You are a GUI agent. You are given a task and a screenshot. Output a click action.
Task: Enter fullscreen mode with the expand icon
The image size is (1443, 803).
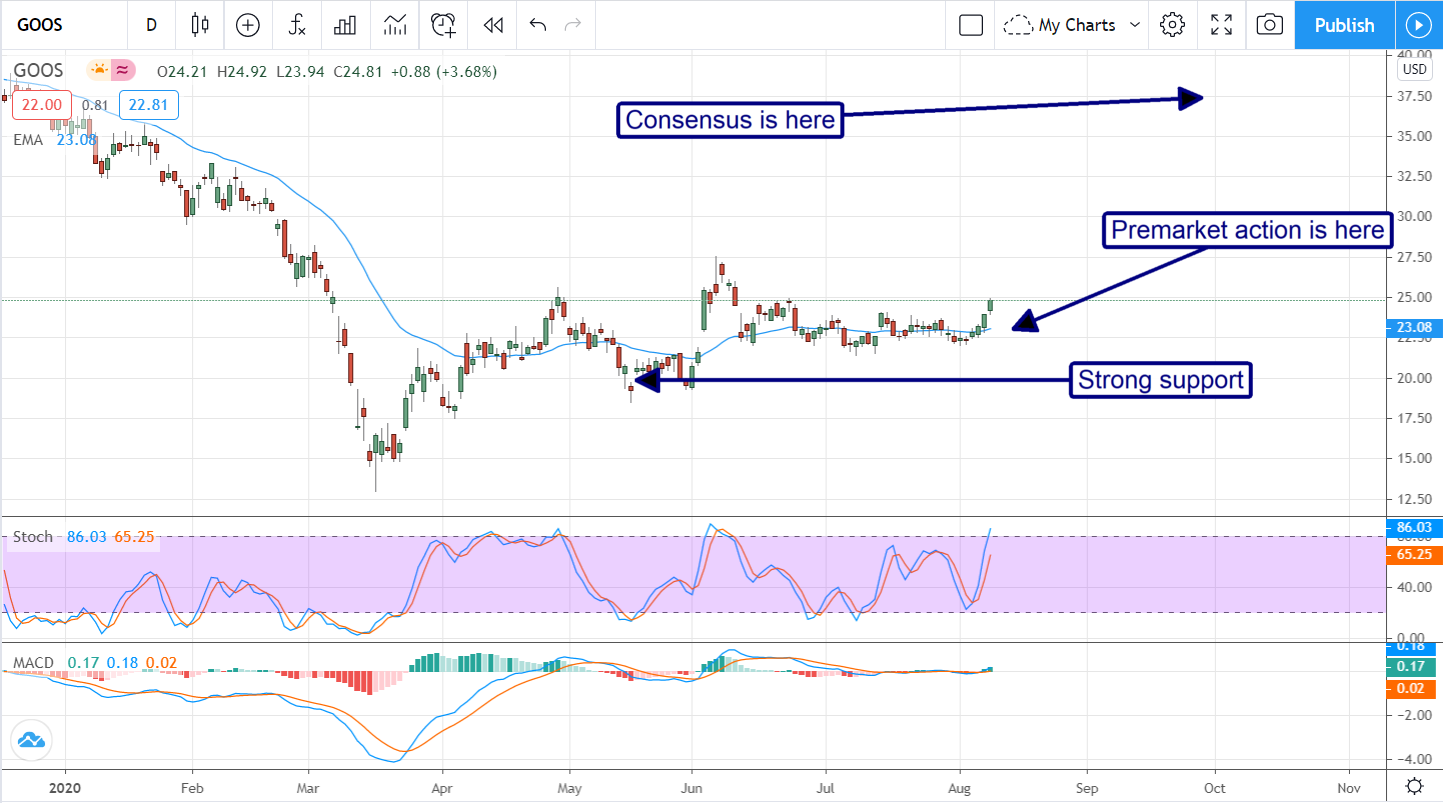click(x=1221, y=25)
